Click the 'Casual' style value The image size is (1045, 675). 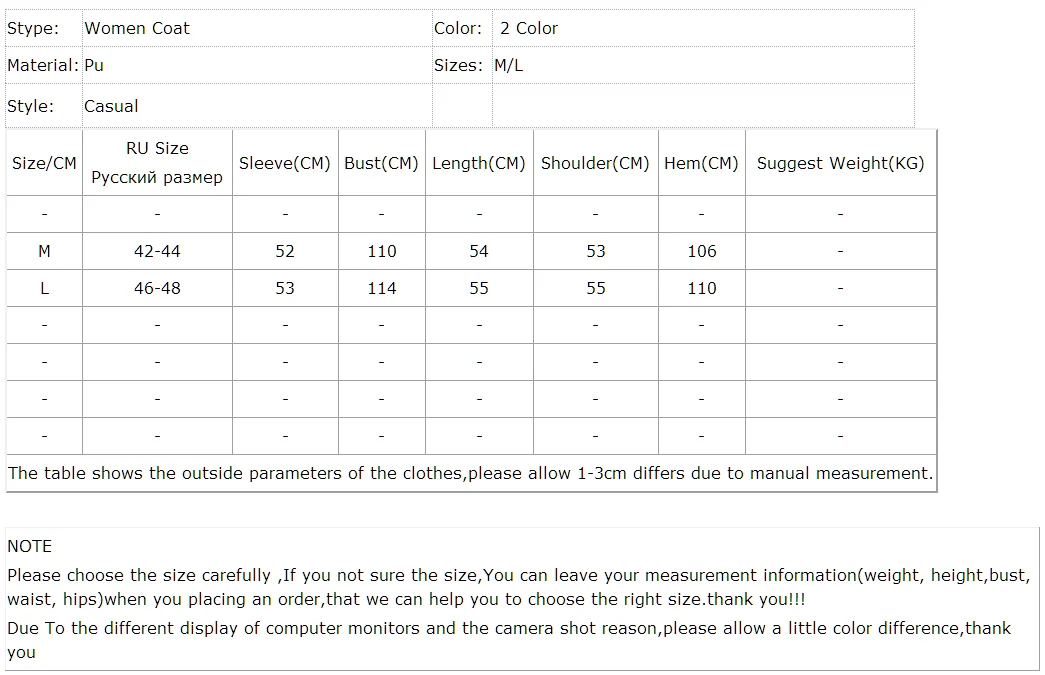coord(111,106)
